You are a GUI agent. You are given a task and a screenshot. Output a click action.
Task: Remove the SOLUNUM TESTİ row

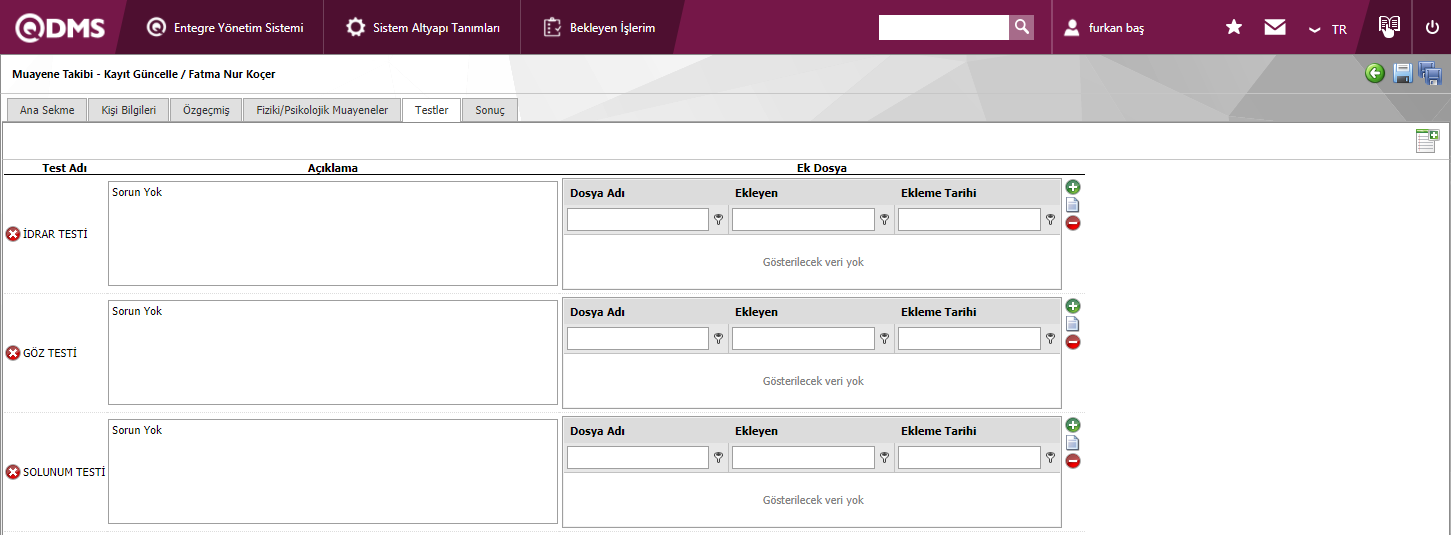pos(13,472)
